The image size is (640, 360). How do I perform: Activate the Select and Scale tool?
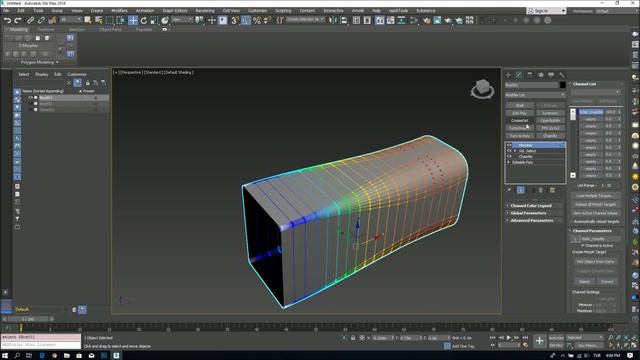click(154, 20)
